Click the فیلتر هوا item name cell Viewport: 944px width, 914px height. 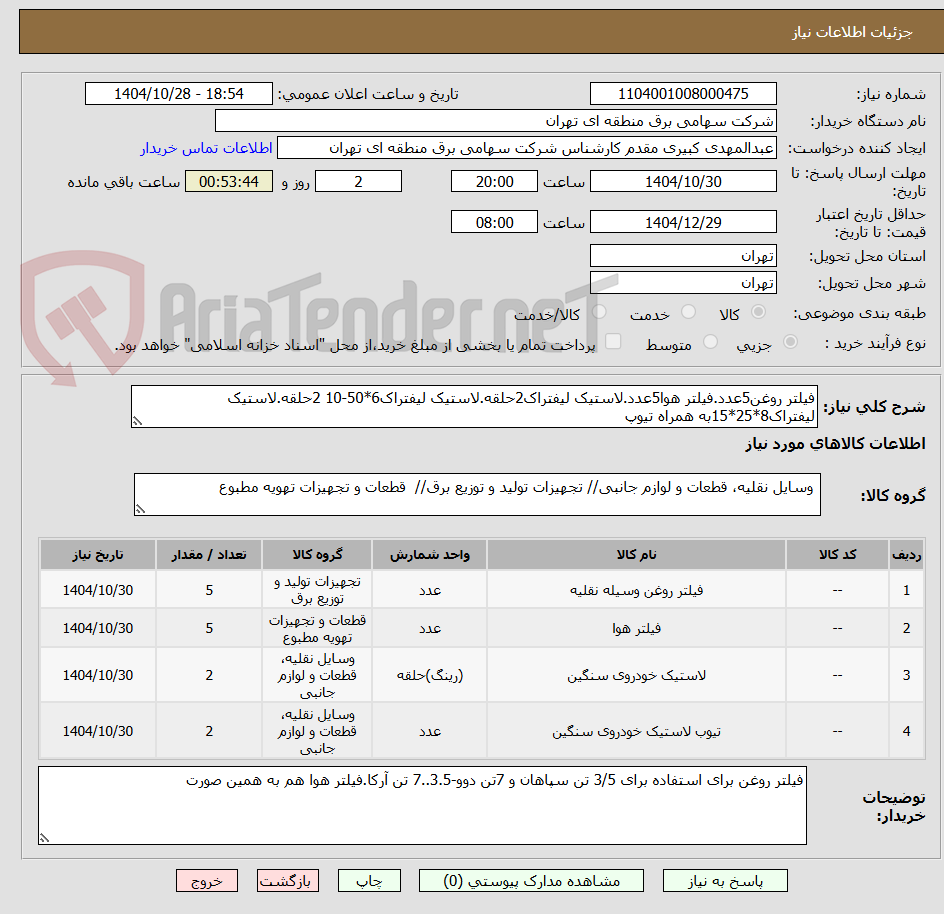(x=636, y=628)
